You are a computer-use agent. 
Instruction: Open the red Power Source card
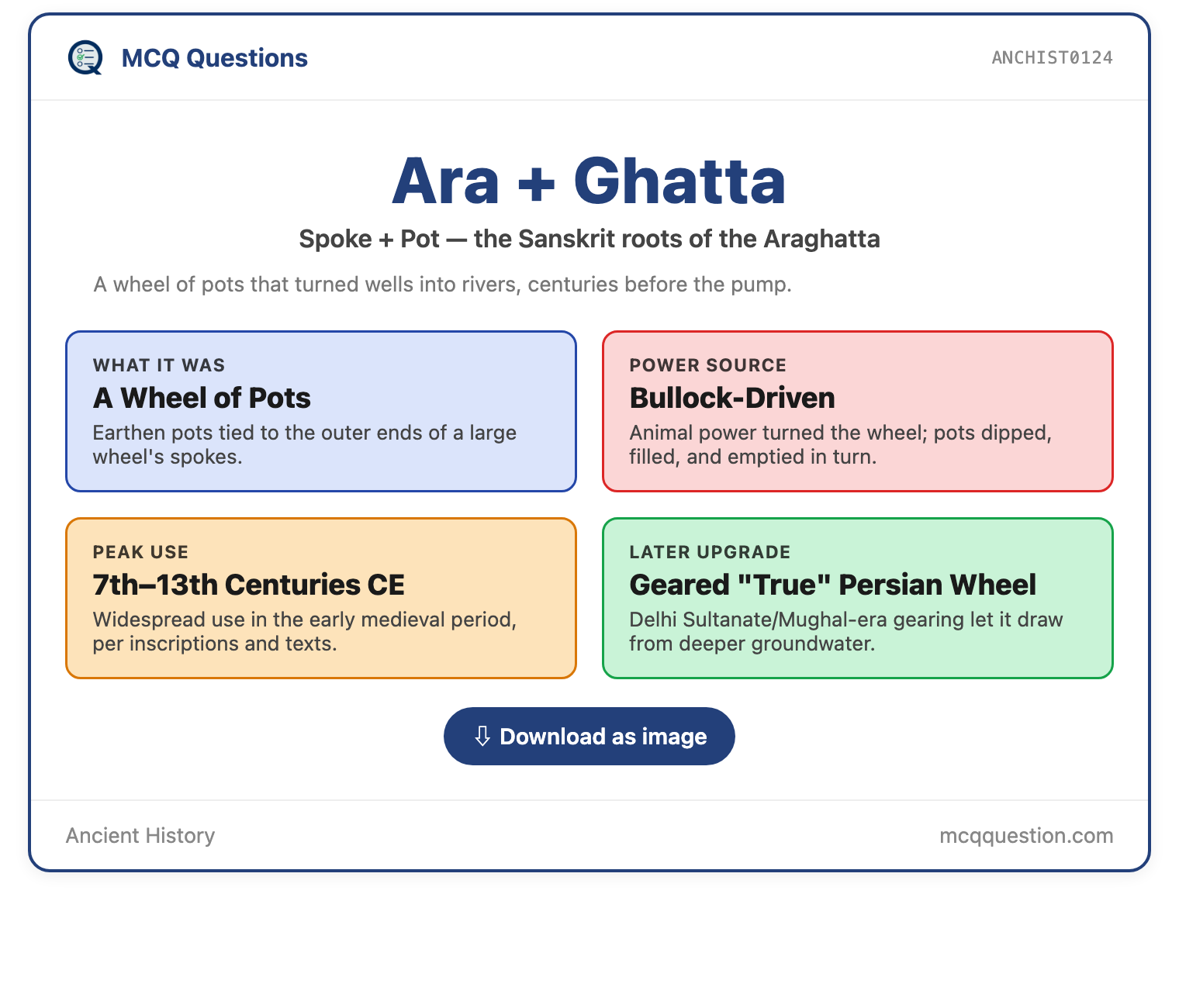(858, 411)
